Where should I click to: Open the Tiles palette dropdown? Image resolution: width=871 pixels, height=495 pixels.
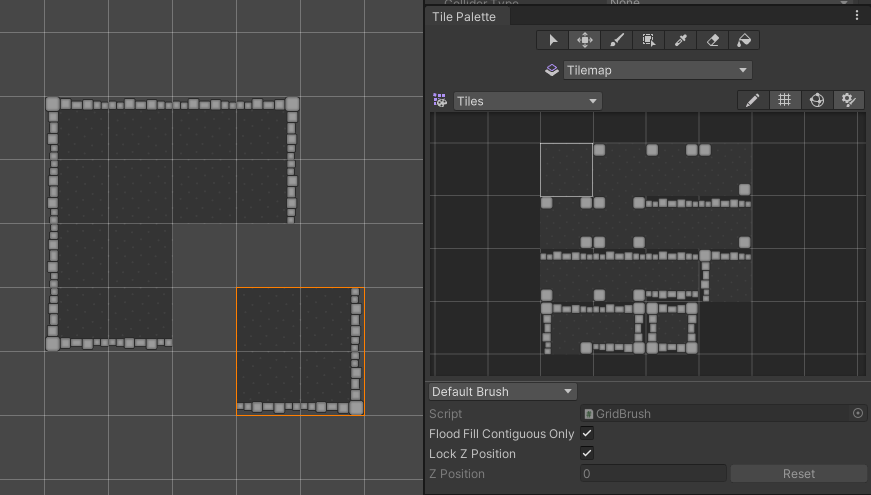pos(527,101)
